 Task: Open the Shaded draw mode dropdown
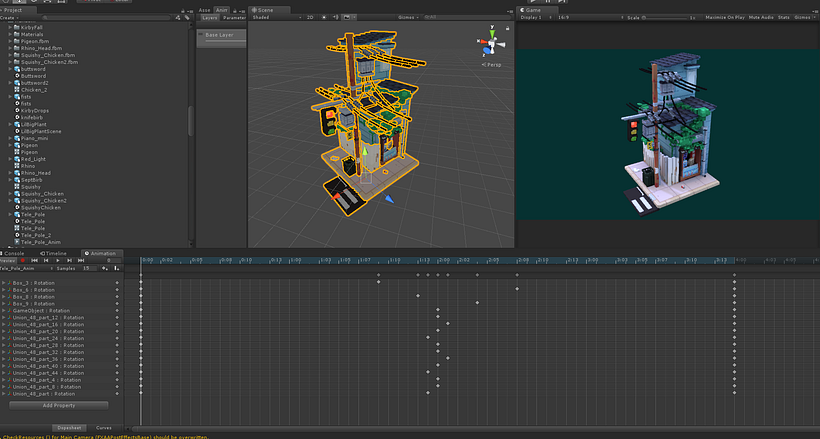(277, 17)
